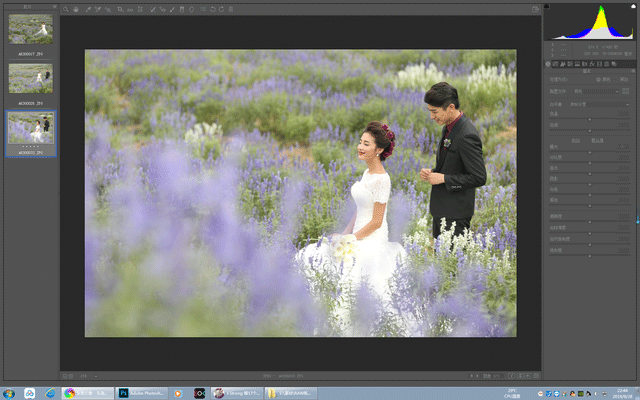
Task: Adjust the 阴影 (Shadows) slider
Action: coord(590,184)
